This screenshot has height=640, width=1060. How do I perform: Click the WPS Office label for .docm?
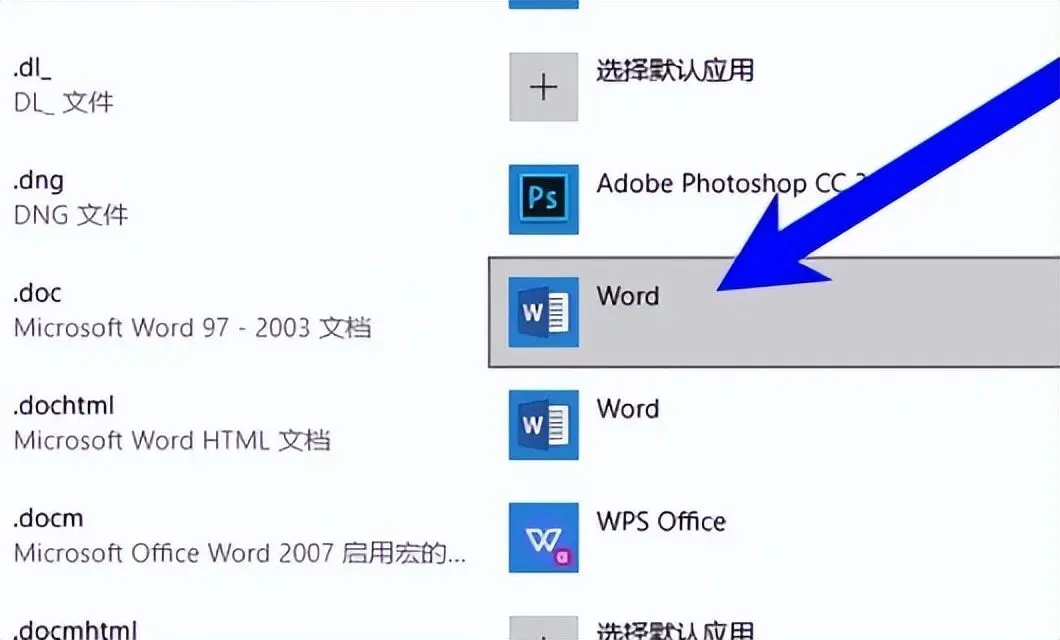click(x=661, y=522)
